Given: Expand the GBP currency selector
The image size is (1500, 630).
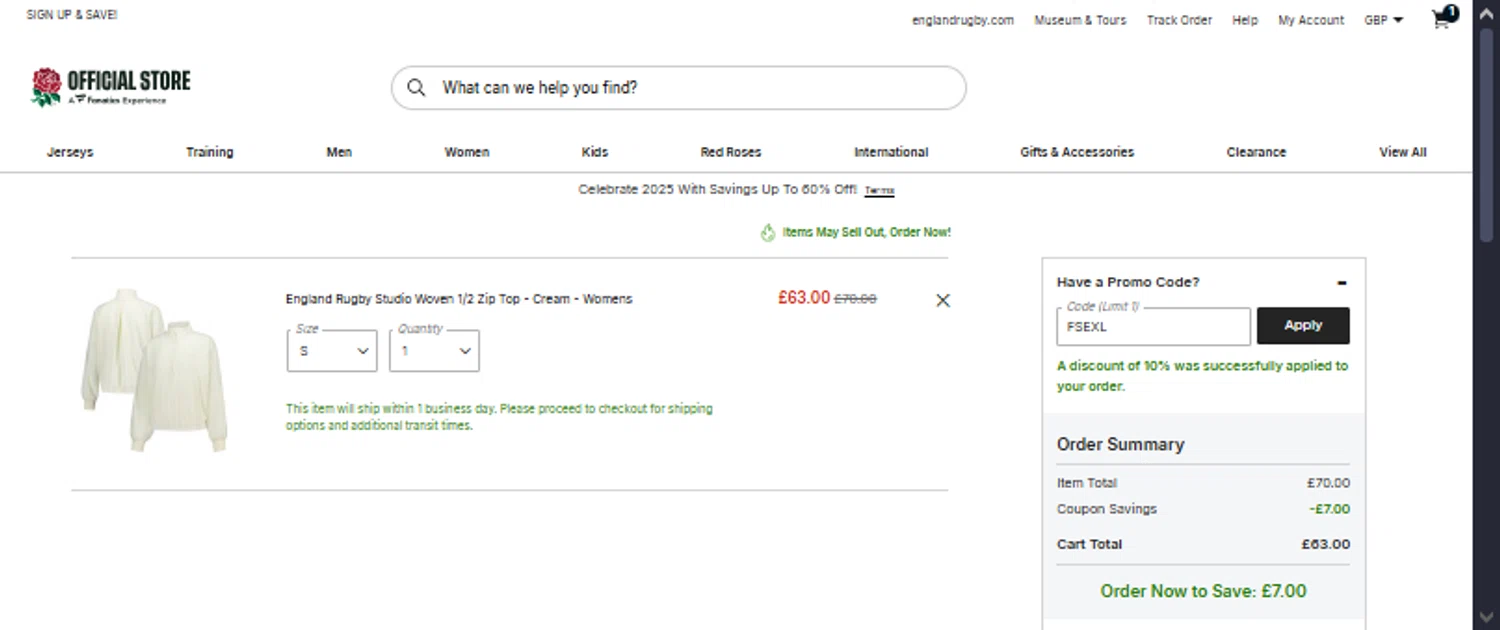Looking at the screenshot, I should [1383, 20].
